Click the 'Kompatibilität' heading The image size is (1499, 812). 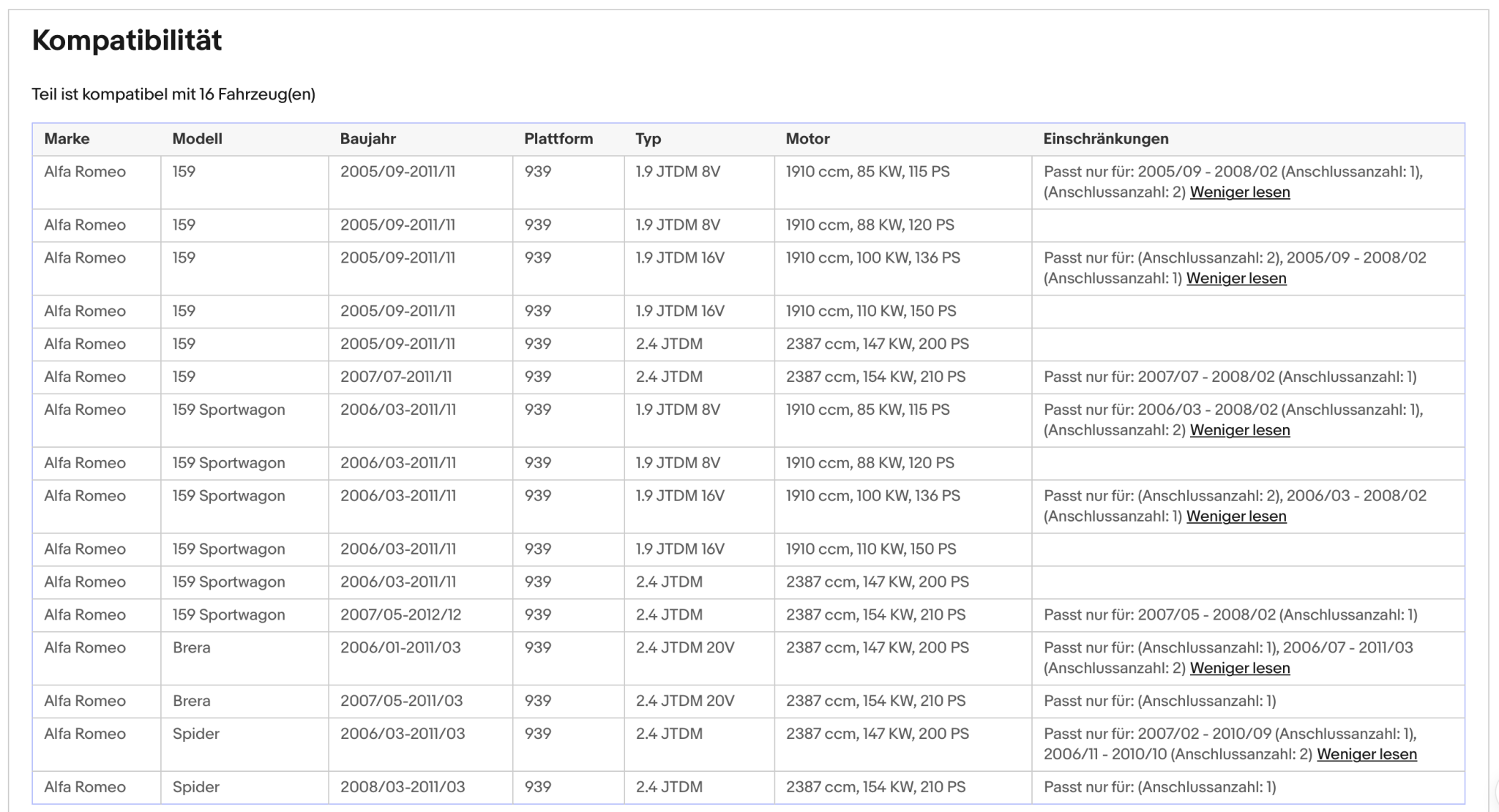pyautogui.click(x=127, y=40)
